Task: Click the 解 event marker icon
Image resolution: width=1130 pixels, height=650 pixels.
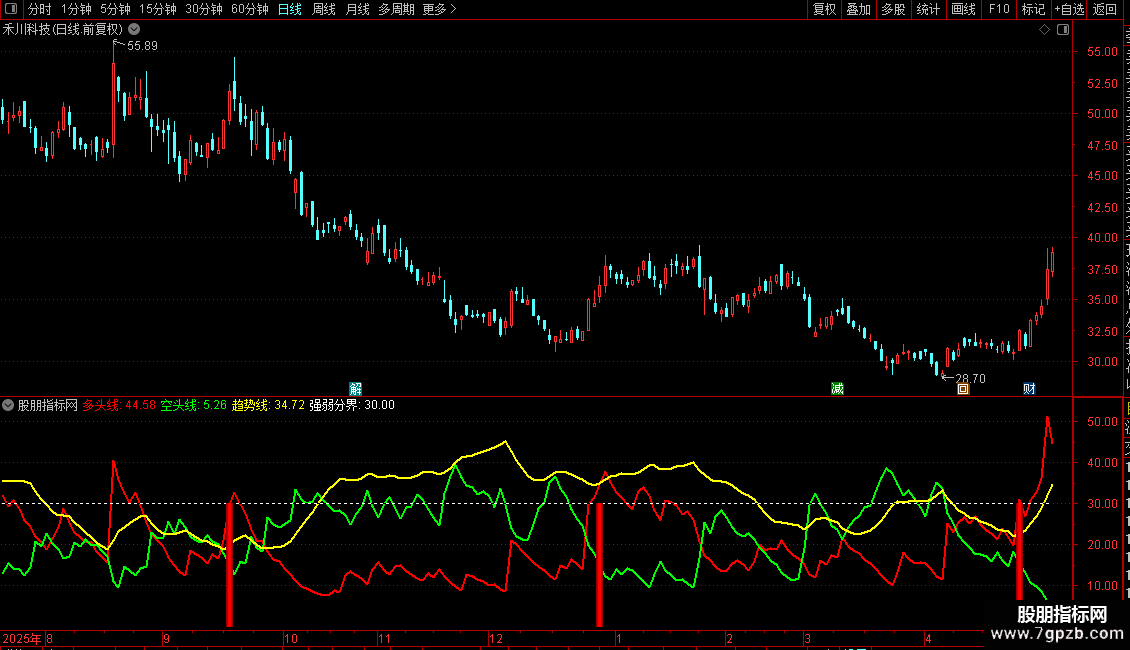Action: 355,389
